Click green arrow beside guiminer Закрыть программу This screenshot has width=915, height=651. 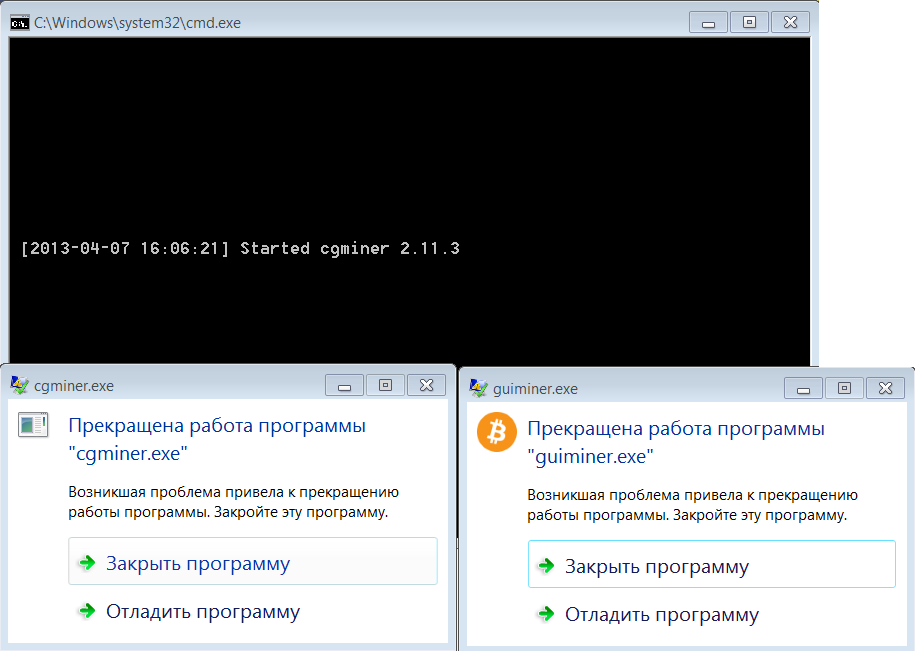point(546,566)
